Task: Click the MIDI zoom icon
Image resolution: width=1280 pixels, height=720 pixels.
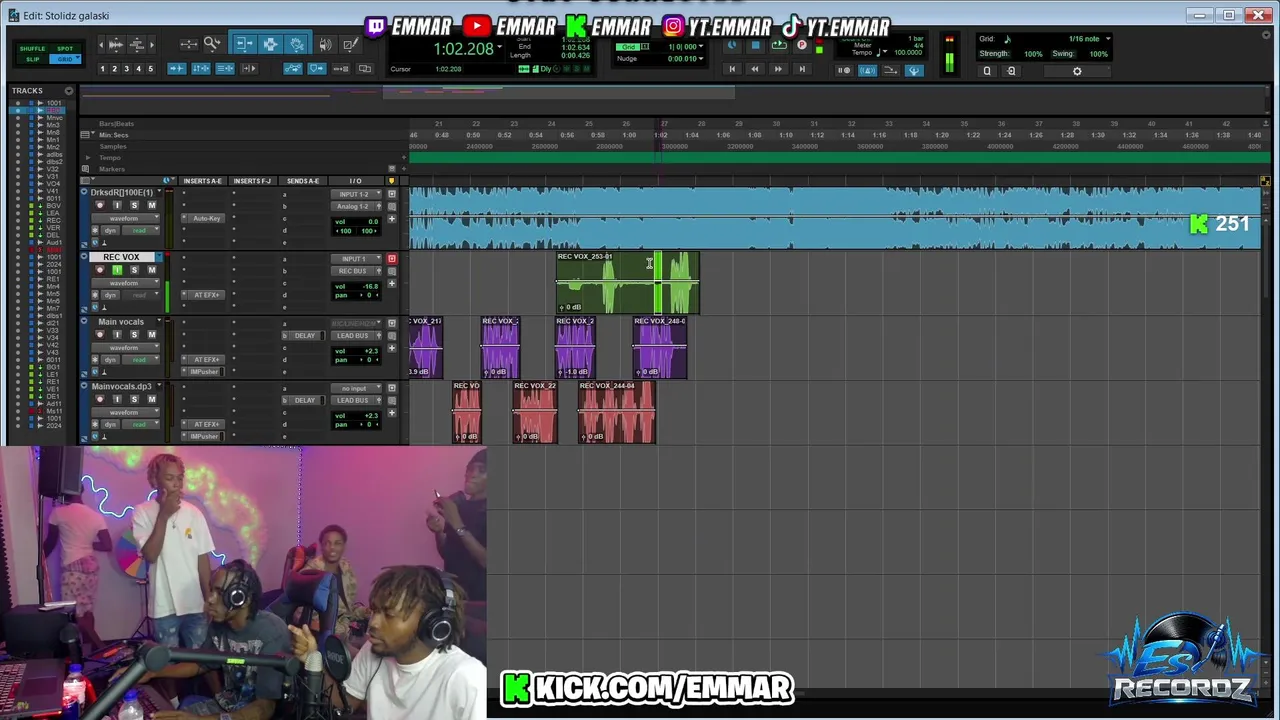Action: tap(137, 45)
